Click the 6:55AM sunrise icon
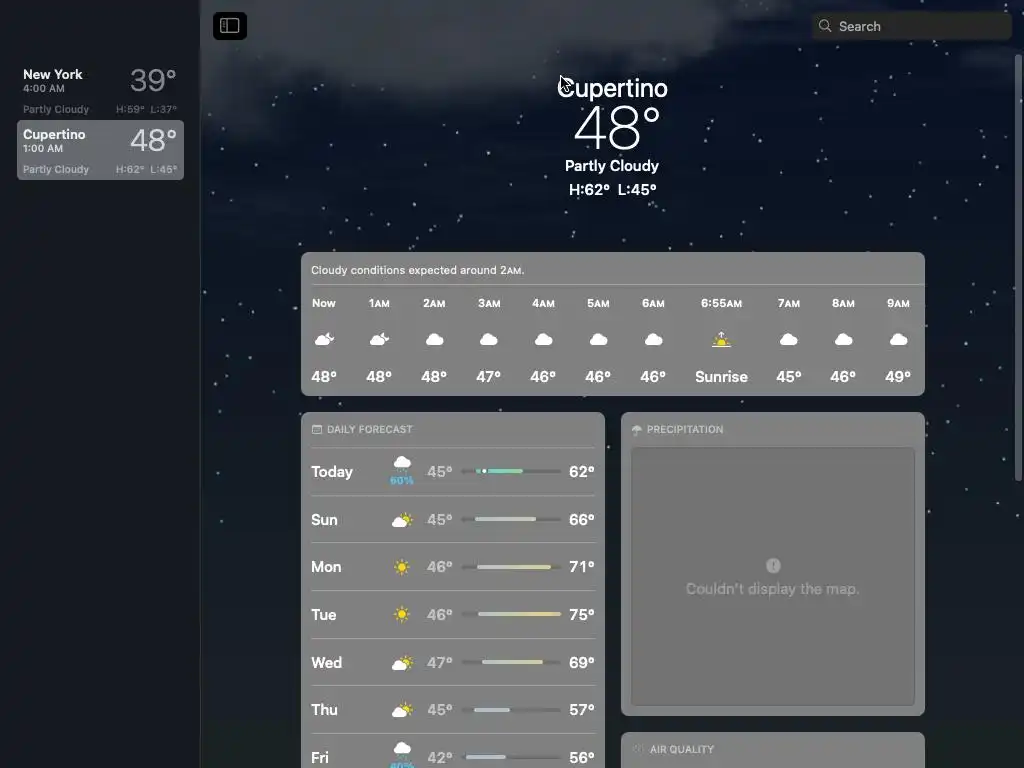 coord(721,340)
